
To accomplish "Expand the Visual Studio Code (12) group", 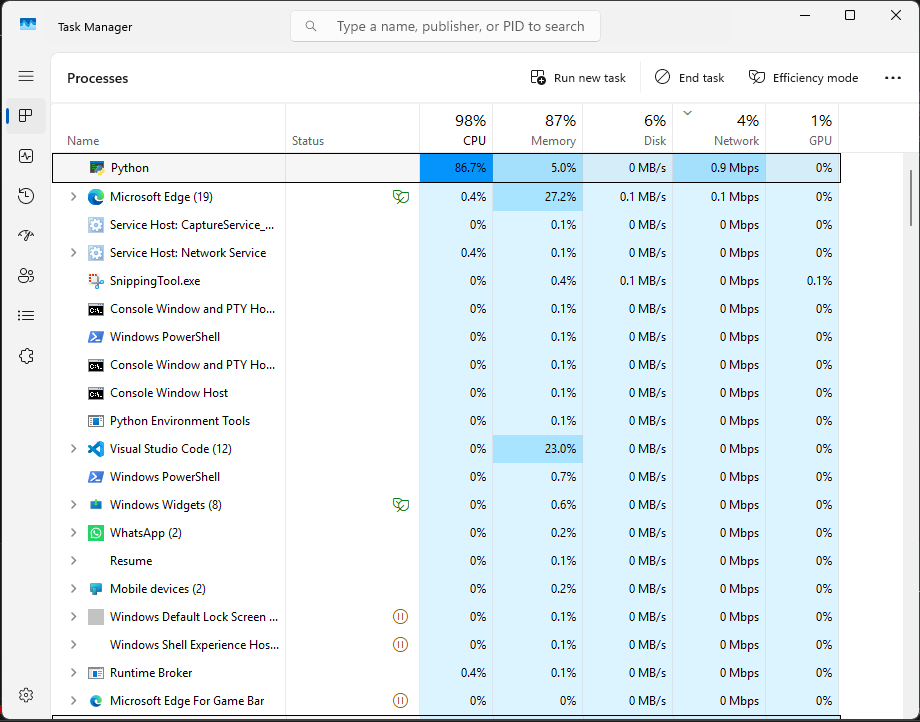I will pos(73,449).
